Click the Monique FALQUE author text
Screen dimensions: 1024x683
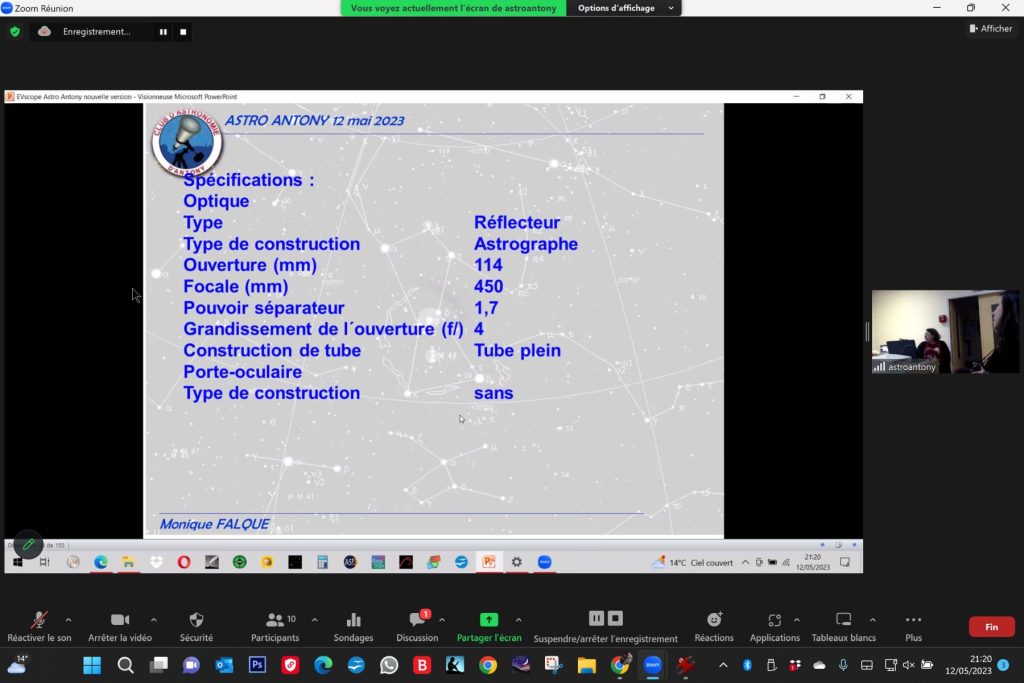coord(214,524)
